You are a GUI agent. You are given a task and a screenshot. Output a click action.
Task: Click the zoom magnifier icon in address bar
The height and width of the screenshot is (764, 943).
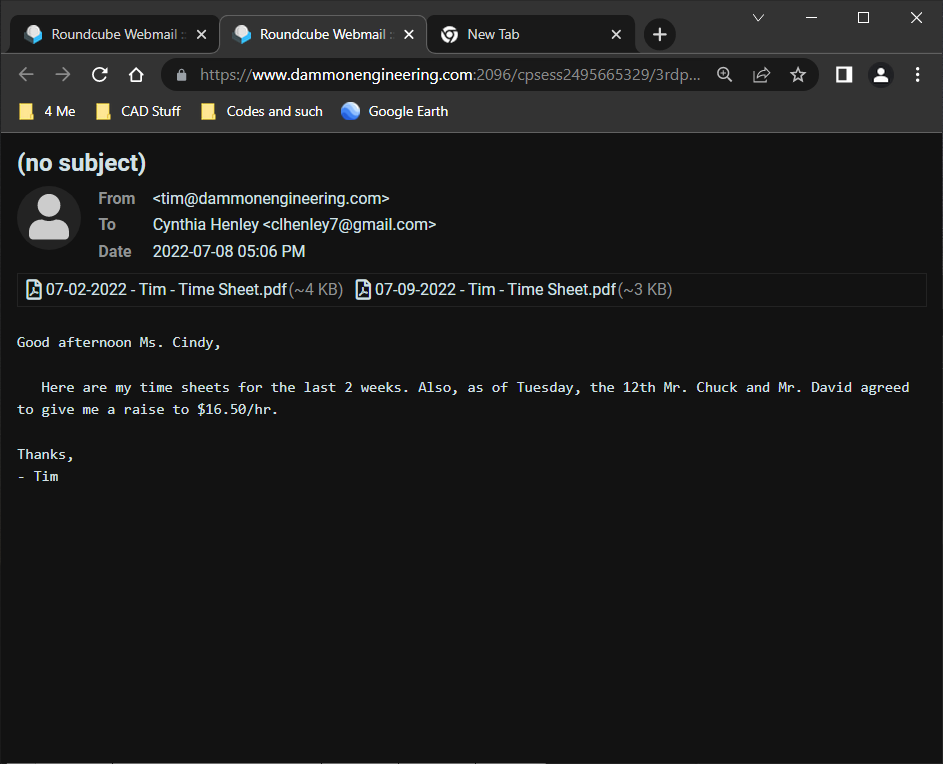[725, 75]
